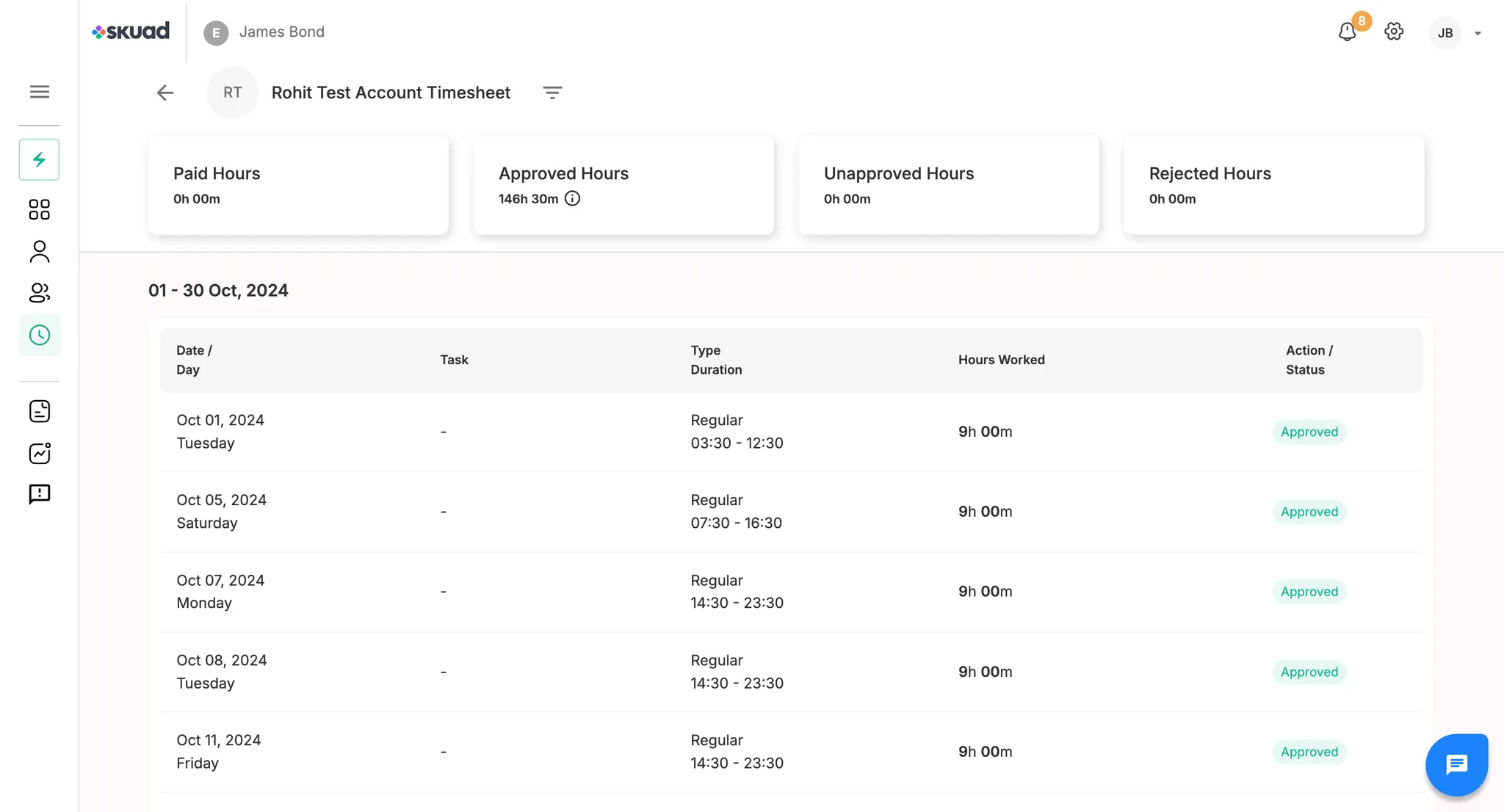The width and height of the screenshot is (1504, 812).
Task: Click the Approved Hours info icon
Action: point(572,199)
